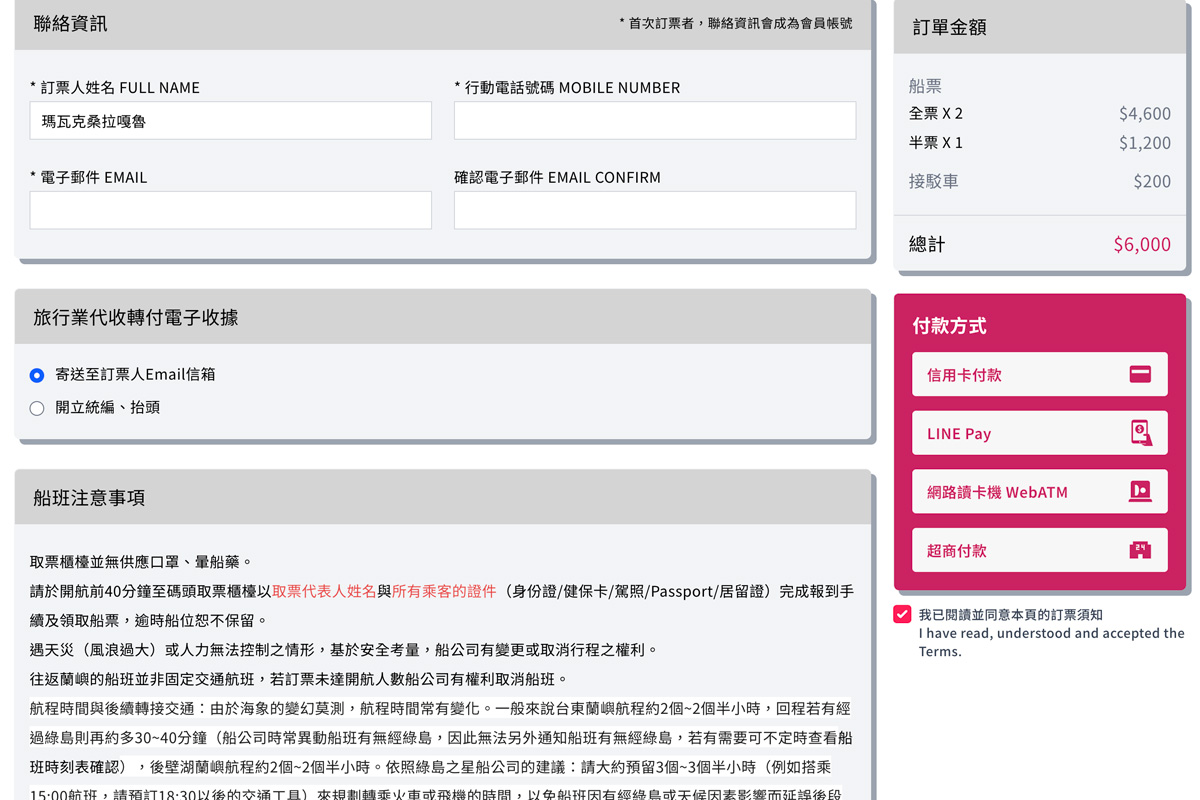Choose the 開立統編、抬頭 option

tap(36, 407)
